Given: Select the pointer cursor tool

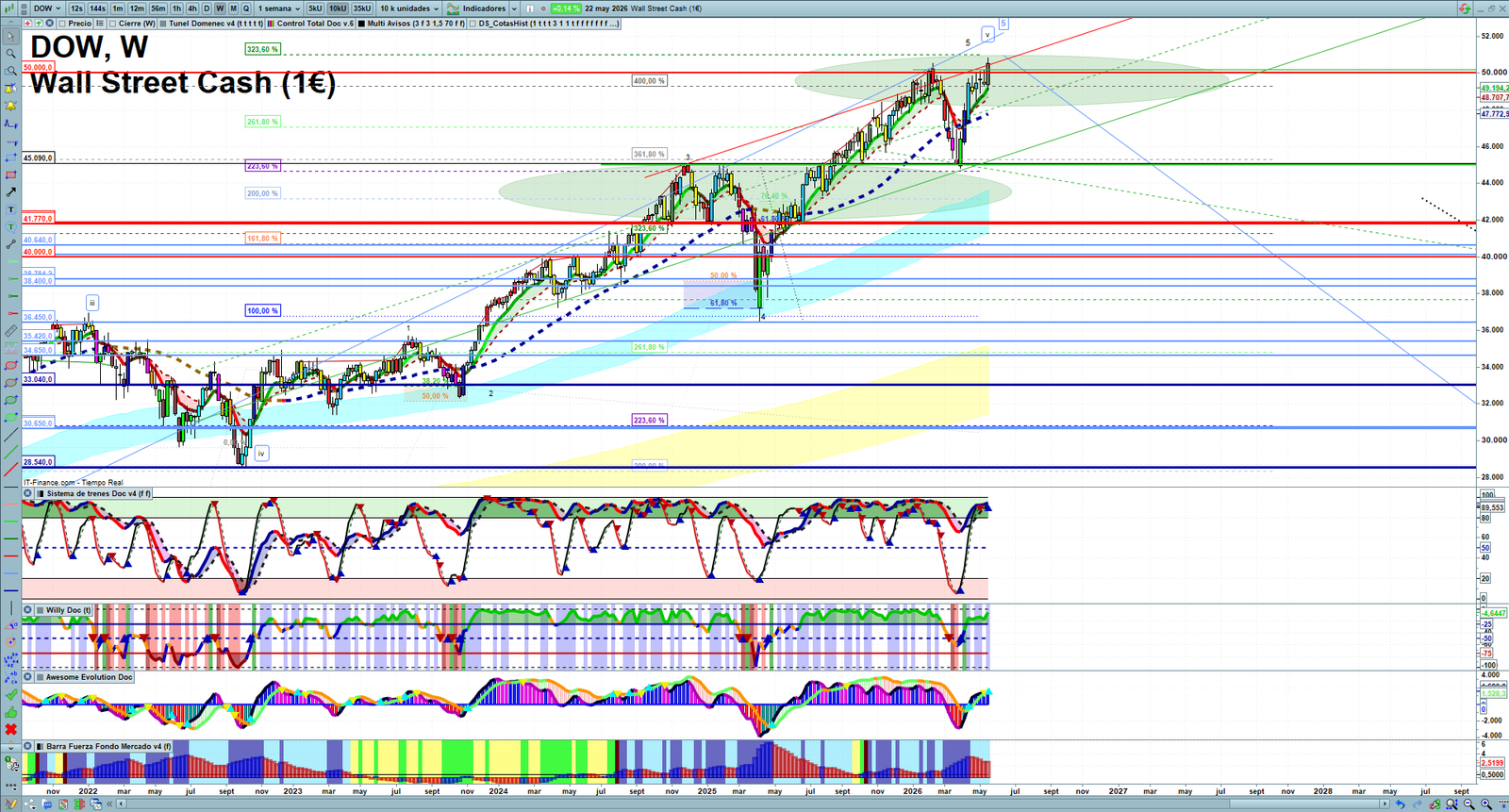Looking at the screenshot, I should [x=11, y=36].
